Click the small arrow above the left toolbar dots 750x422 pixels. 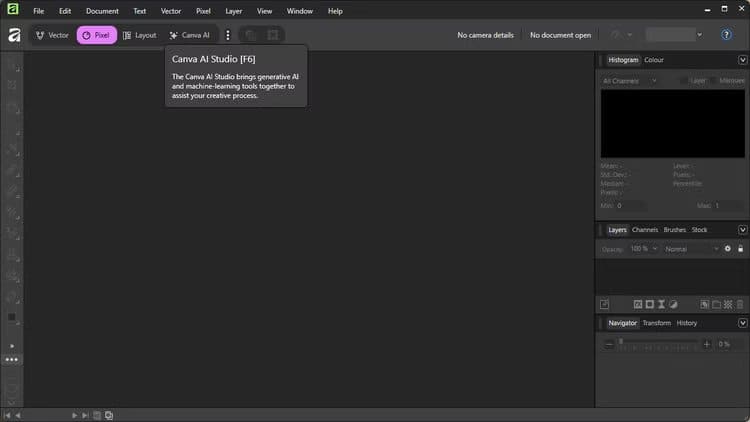[12, 346]
